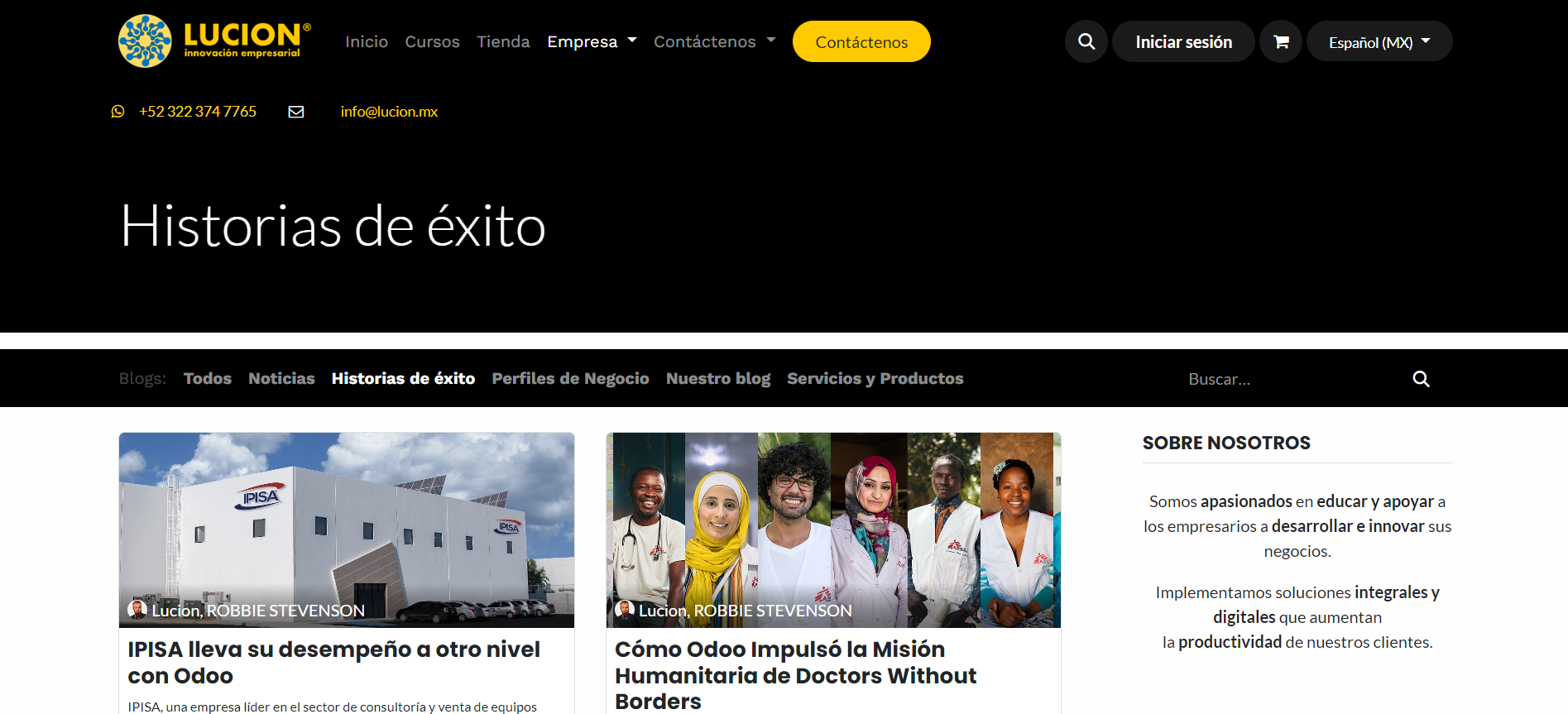
Task: Click the author avatar on the Doctors Without Borders post
Action: point(625,610)
